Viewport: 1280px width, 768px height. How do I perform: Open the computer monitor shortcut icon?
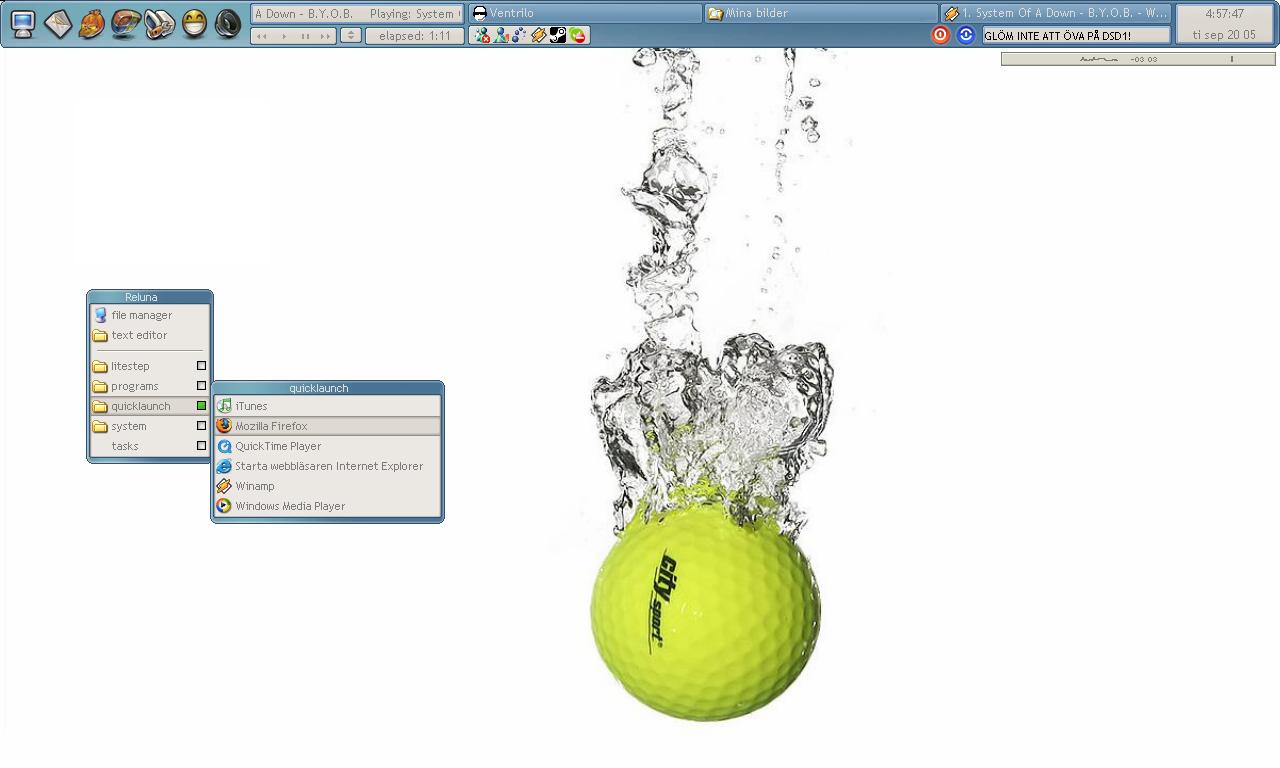23,24
